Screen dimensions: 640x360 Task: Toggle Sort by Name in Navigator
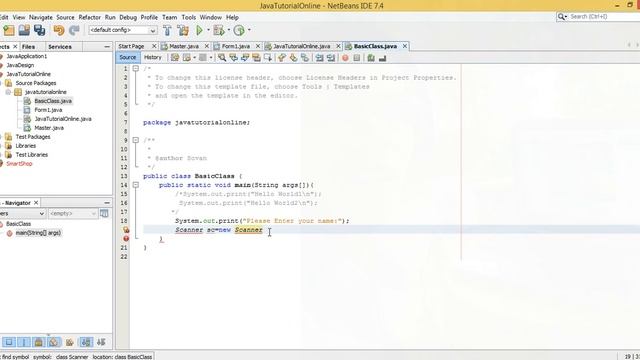[86, 342]
